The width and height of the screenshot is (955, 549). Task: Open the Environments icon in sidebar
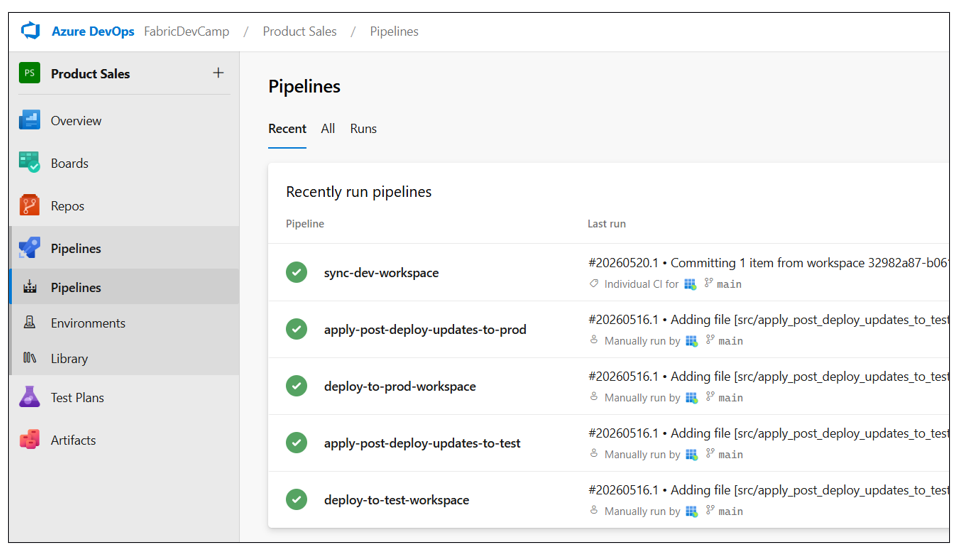(29, 322)
